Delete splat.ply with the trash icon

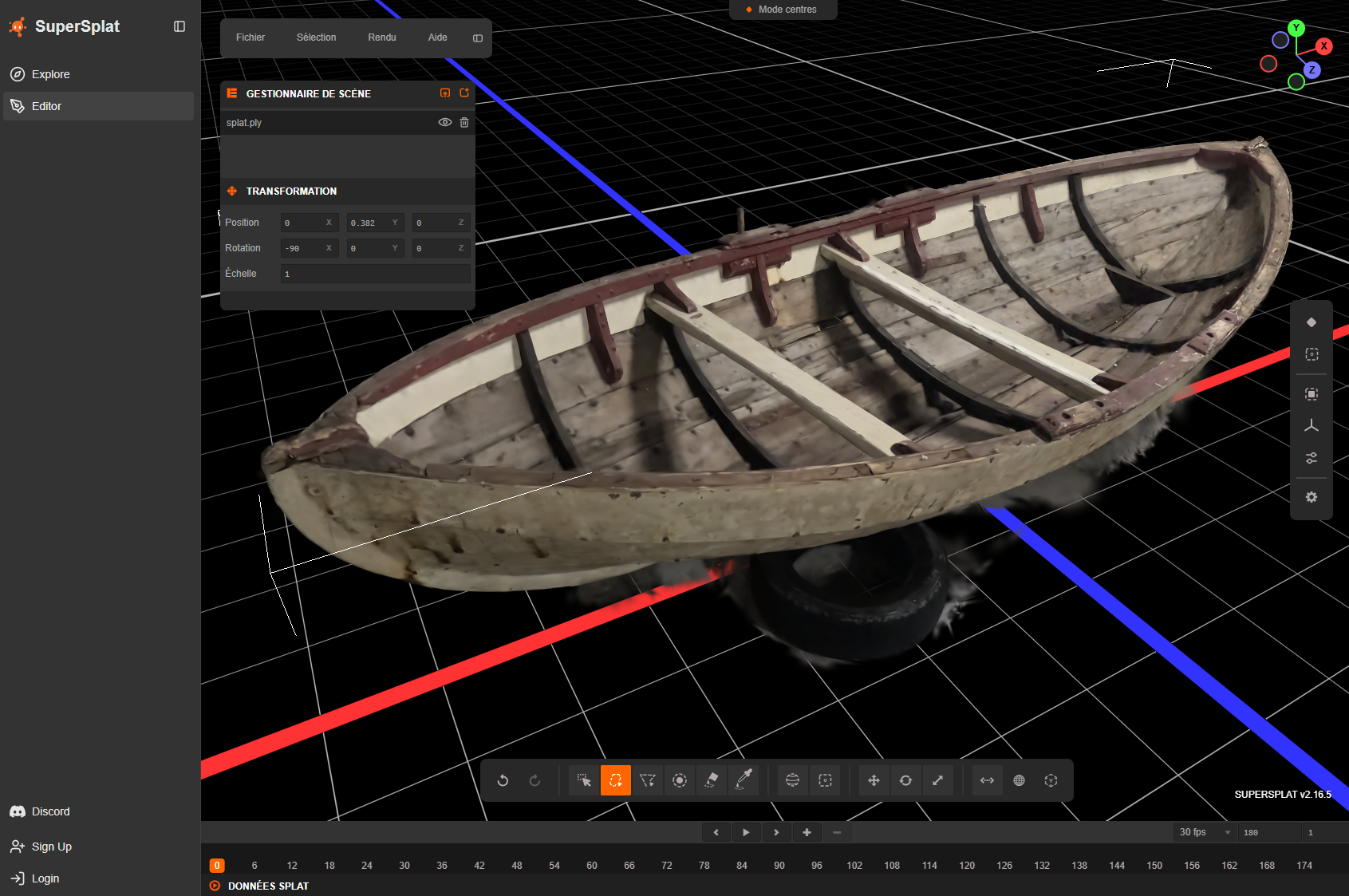[464, 123]
